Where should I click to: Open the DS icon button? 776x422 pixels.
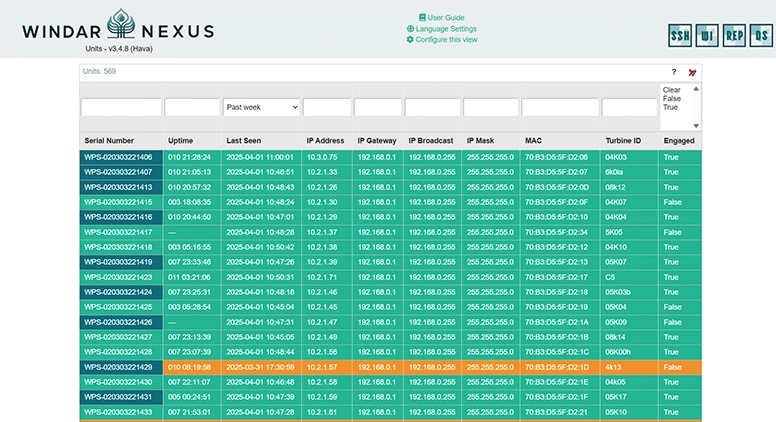click(x=760, y=36)
